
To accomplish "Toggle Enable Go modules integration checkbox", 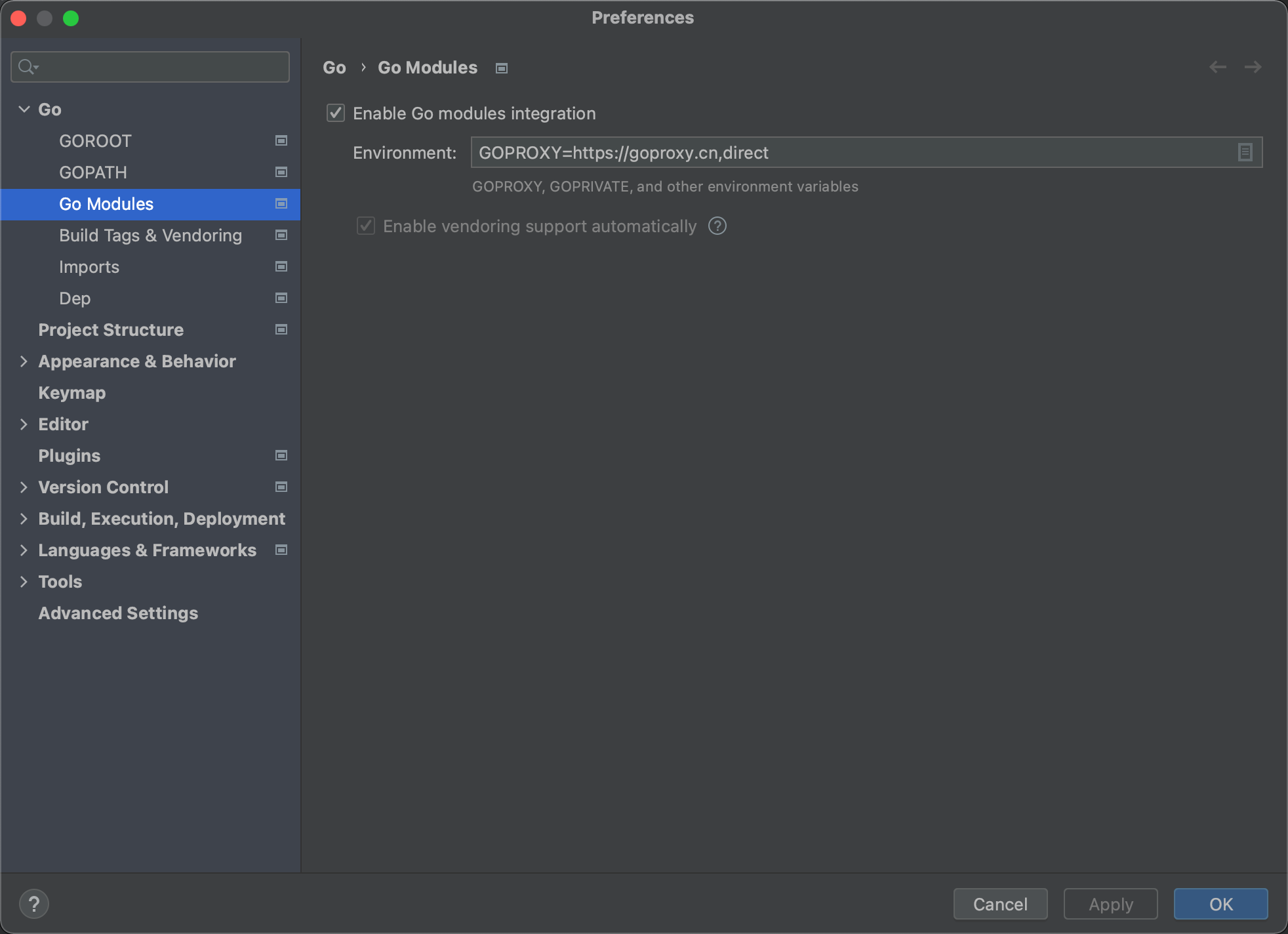I will coord(336,113).
